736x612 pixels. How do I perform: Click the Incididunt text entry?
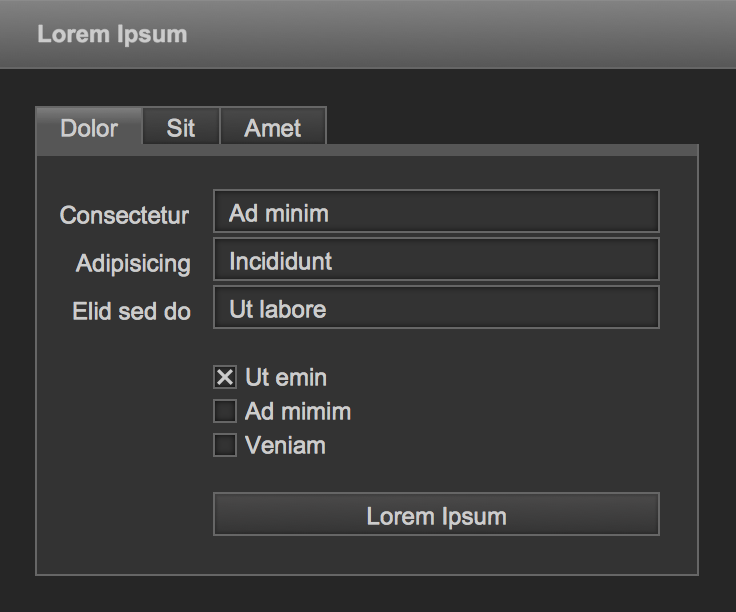coord(281,261)
